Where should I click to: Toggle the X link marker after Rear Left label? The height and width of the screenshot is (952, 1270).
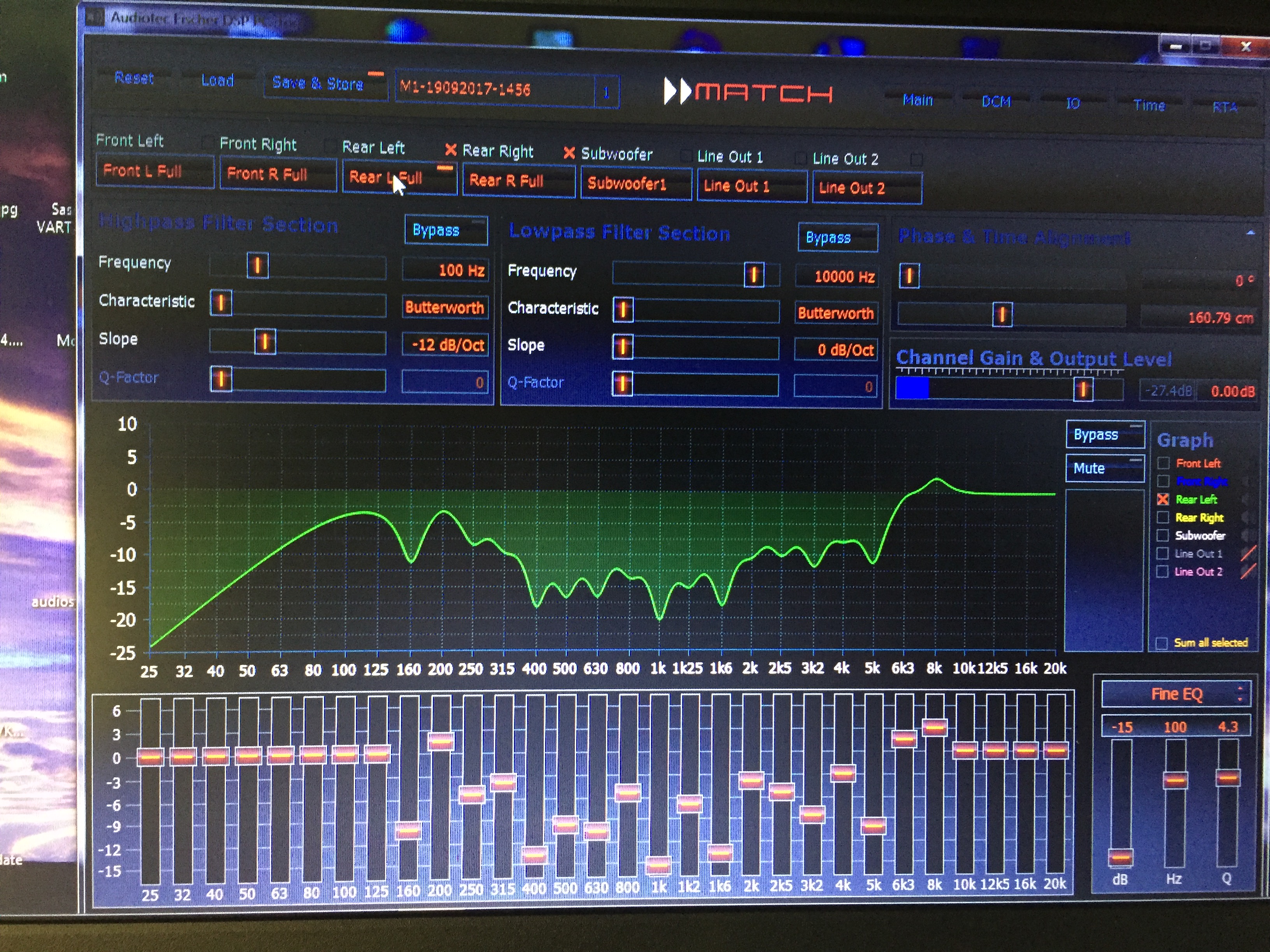(x=451, y=150)
